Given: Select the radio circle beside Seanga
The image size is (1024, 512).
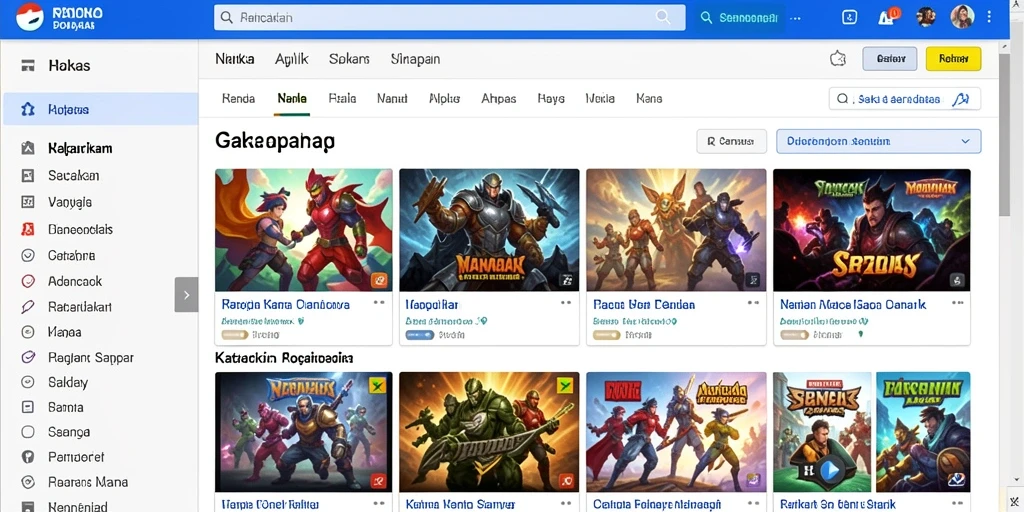Looking at the screenshot, I should click(27, 432).
